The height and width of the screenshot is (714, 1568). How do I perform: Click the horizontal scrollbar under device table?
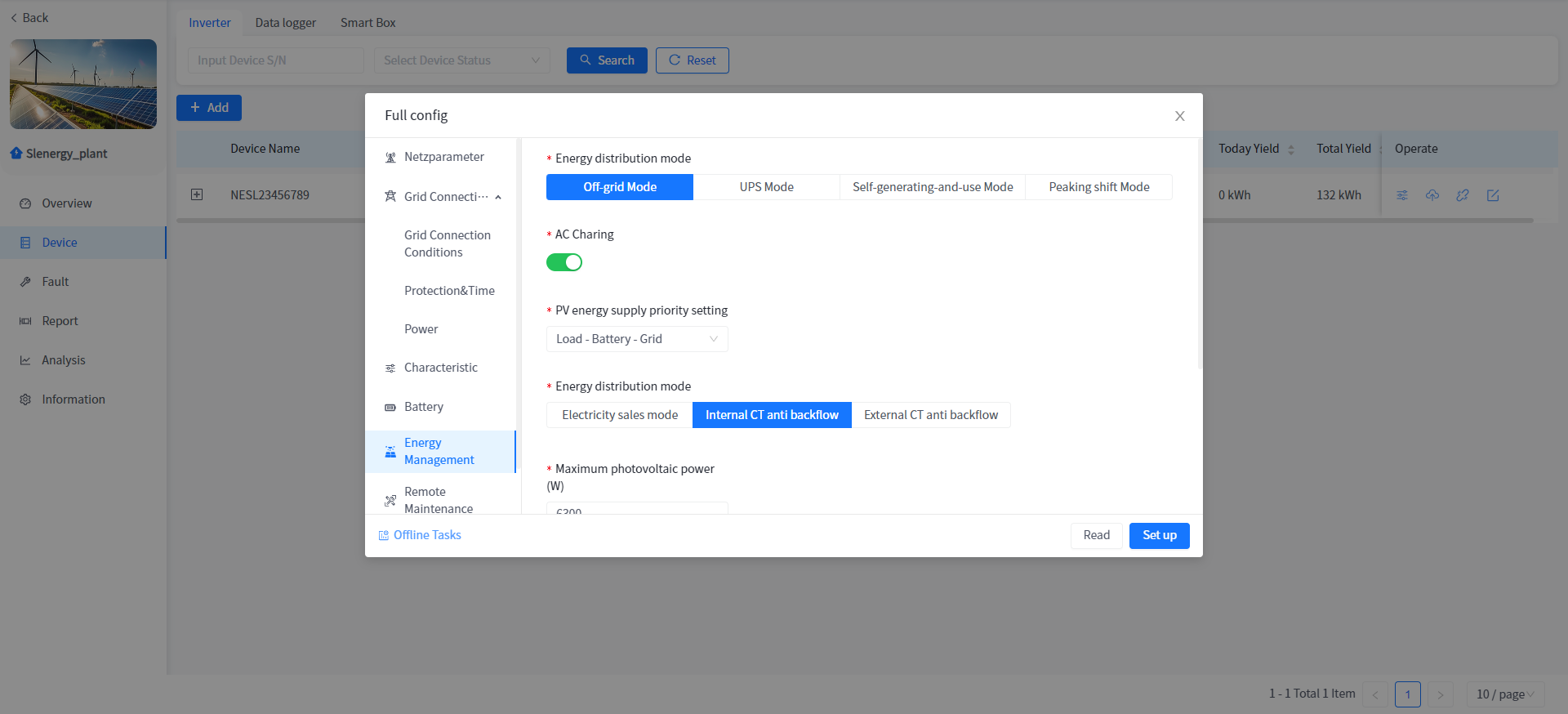click(269, 221)
